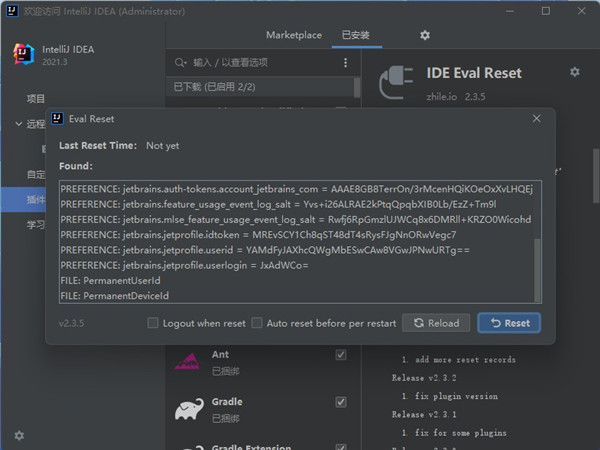Click the plugin search magnifier icon

tap(181, 62)
